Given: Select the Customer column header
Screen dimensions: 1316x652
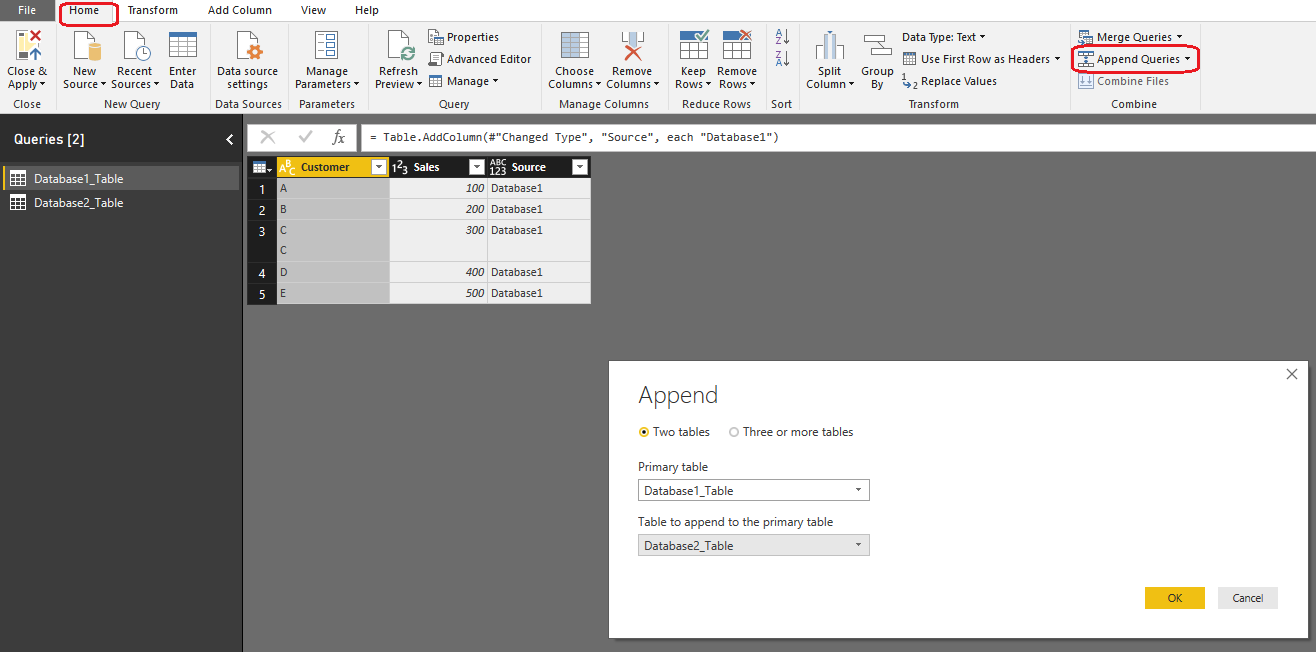Looking at the screenshot, I should coord(333,167).
